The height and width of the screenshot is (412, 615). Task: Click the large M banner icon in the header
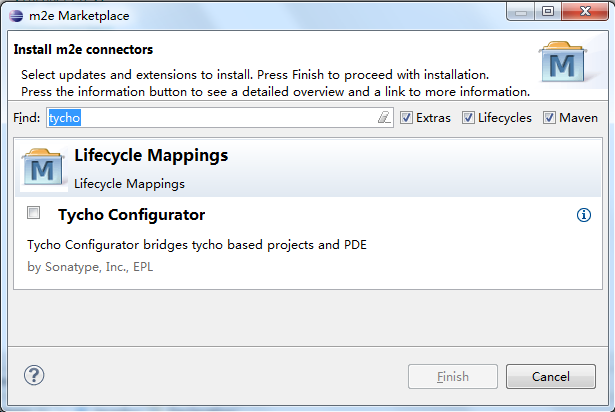pos(562,62)
